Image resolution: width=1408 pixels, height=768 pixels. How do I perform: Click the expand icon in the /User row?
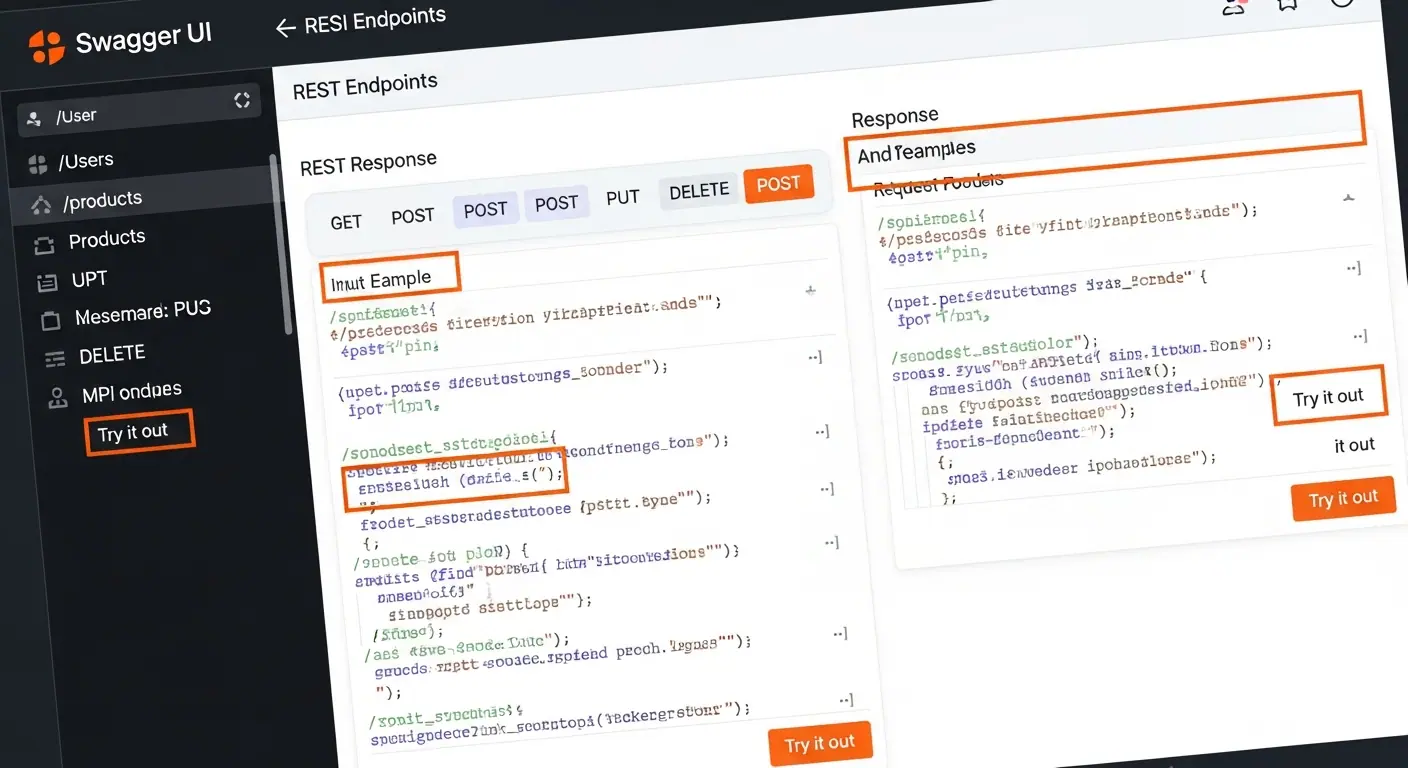pos(241,100)
